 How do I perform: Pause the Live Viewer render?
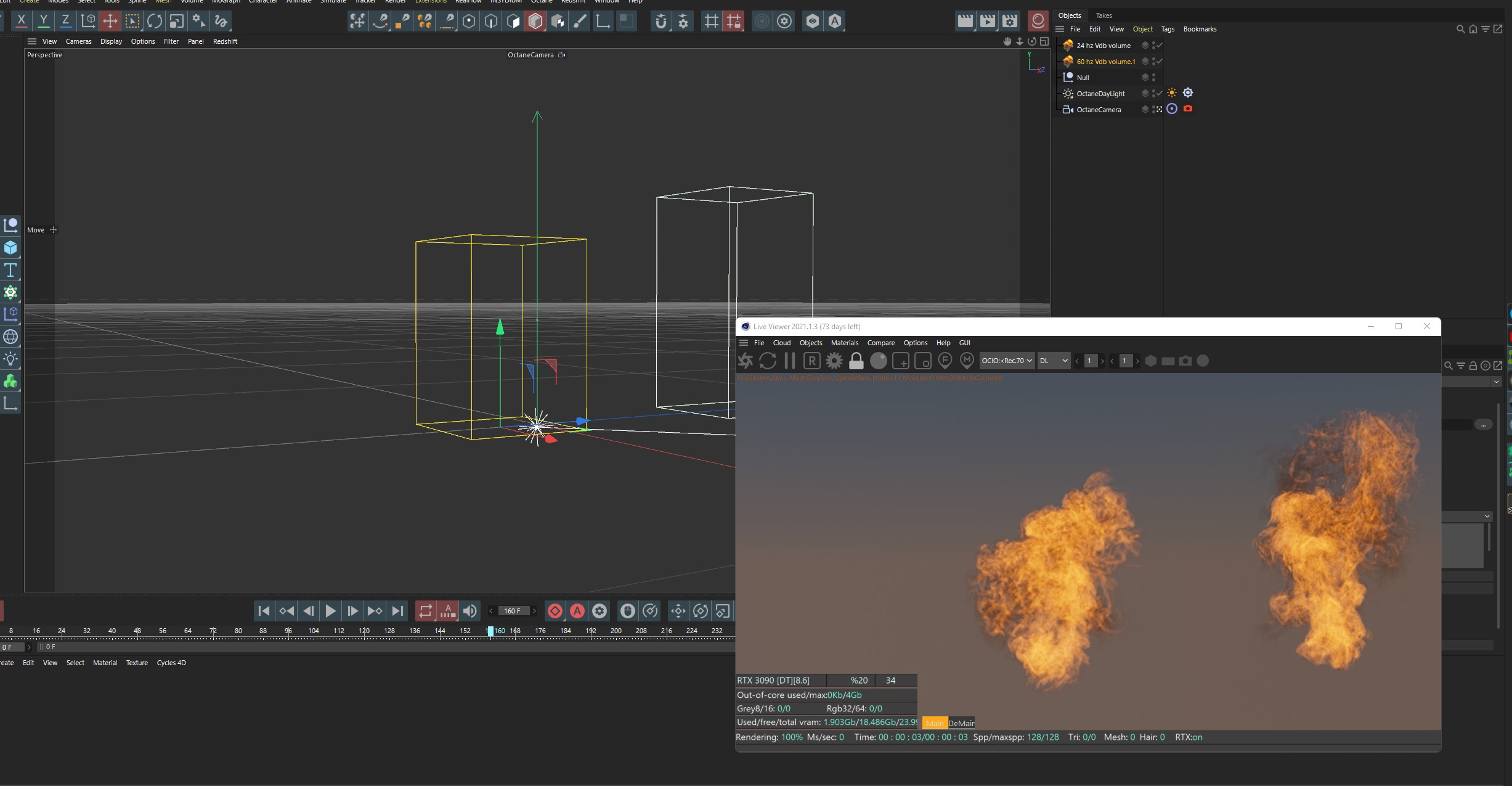click(x=790, y=361)
